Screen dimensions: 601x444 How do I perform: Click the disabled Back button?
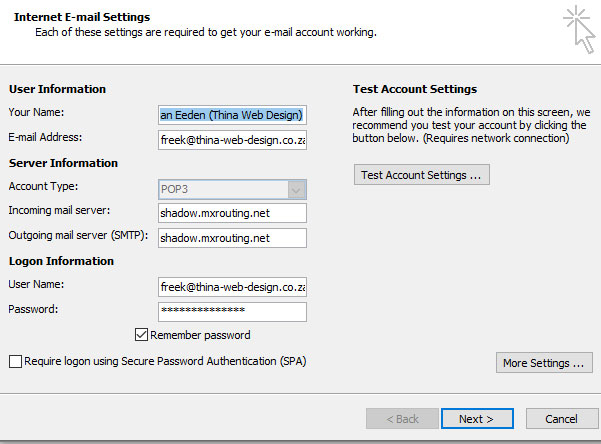click(x=402, y=418)
